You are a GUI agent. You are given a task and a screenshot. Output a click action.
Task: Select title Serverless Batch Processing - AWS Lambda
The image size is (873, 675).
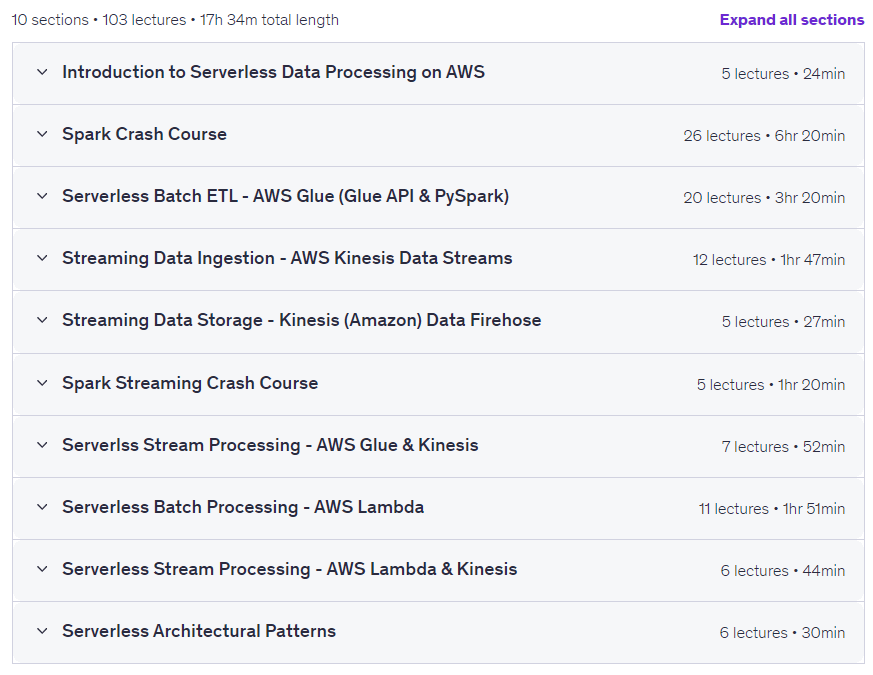[x=243, y=507]
